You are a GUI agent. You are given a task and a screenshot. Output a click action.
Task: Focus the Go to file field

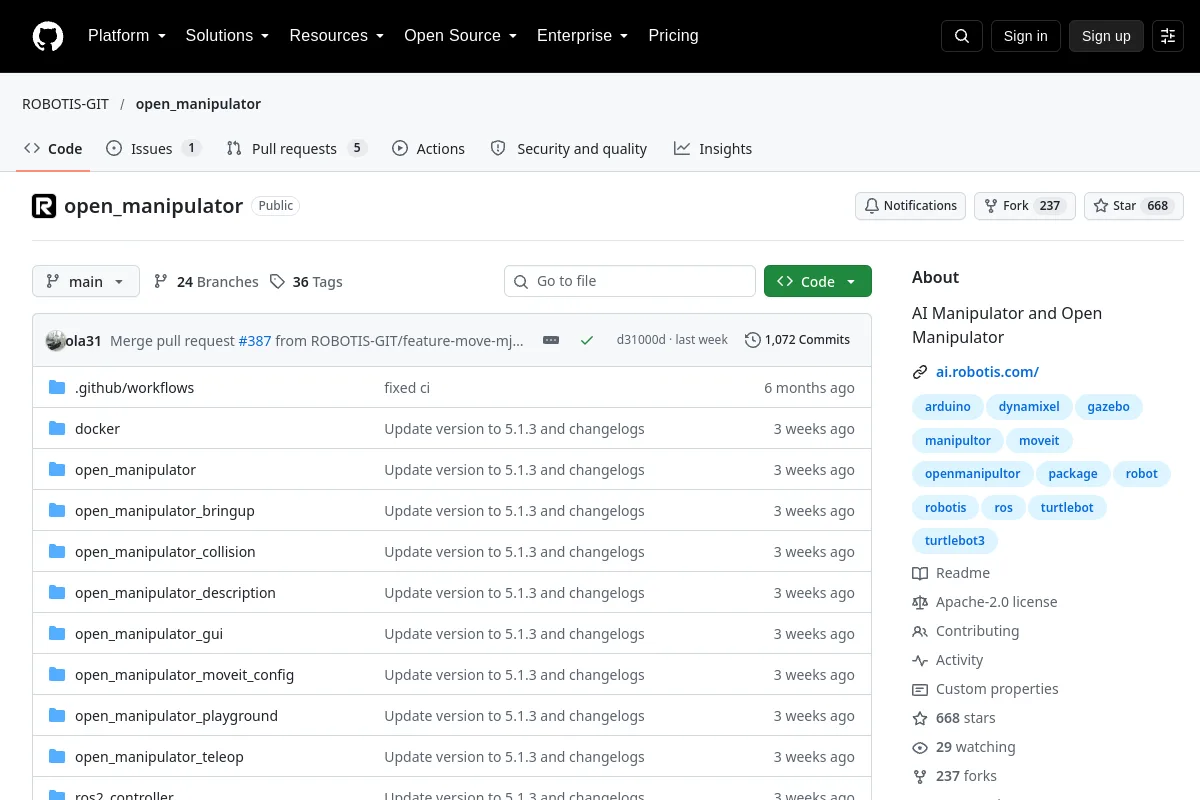(630, 282)
